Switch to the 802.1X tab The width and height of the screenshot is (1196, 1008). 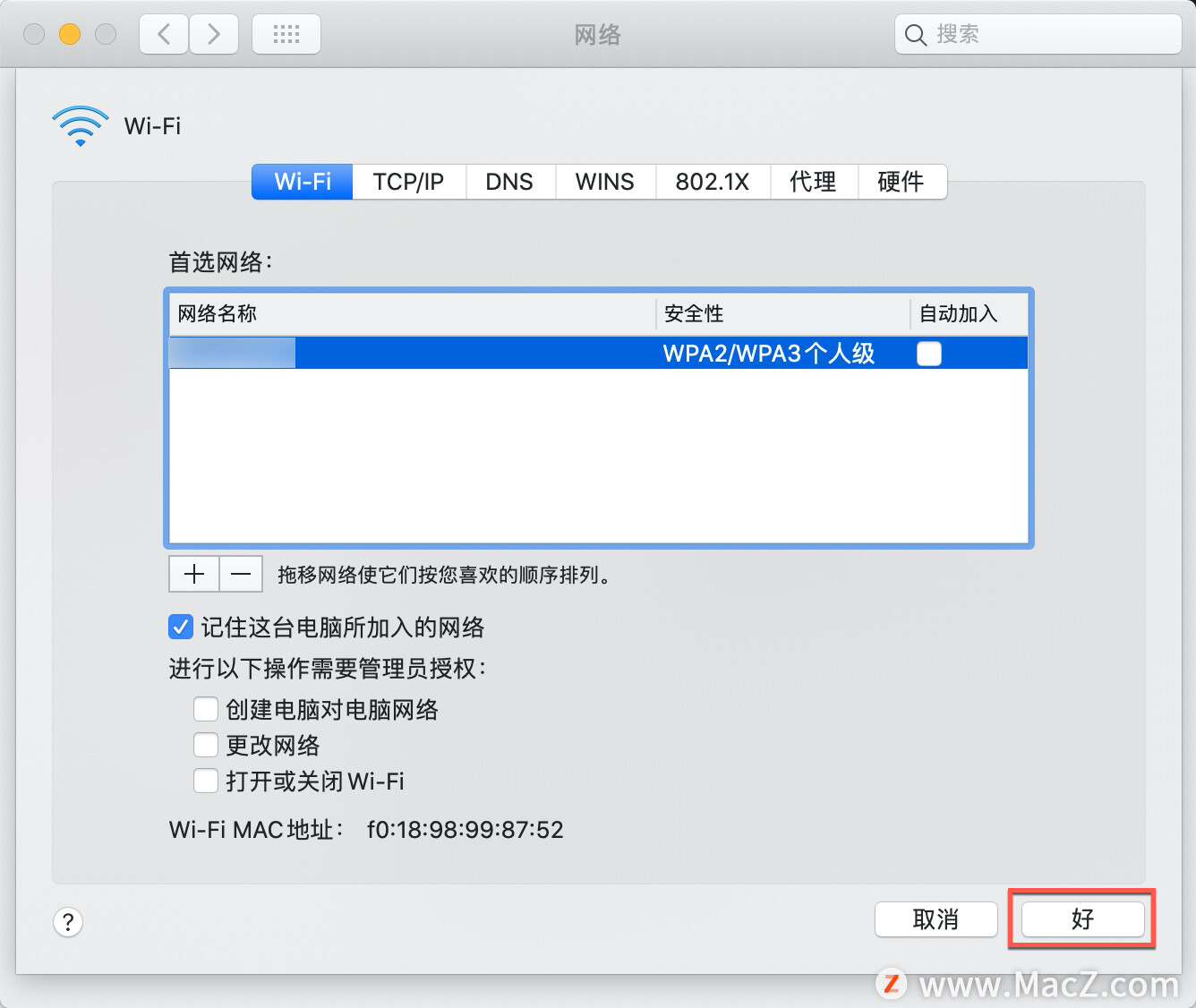pyautogui.click(x=713, y=182)
